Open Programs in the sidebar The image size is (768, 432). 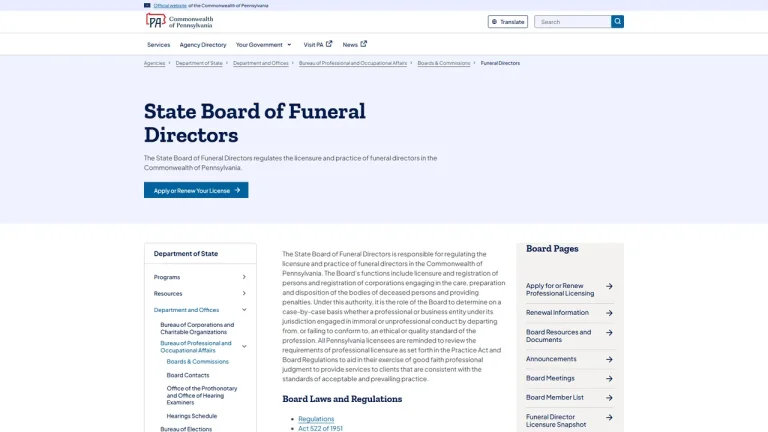coord(167,277)
